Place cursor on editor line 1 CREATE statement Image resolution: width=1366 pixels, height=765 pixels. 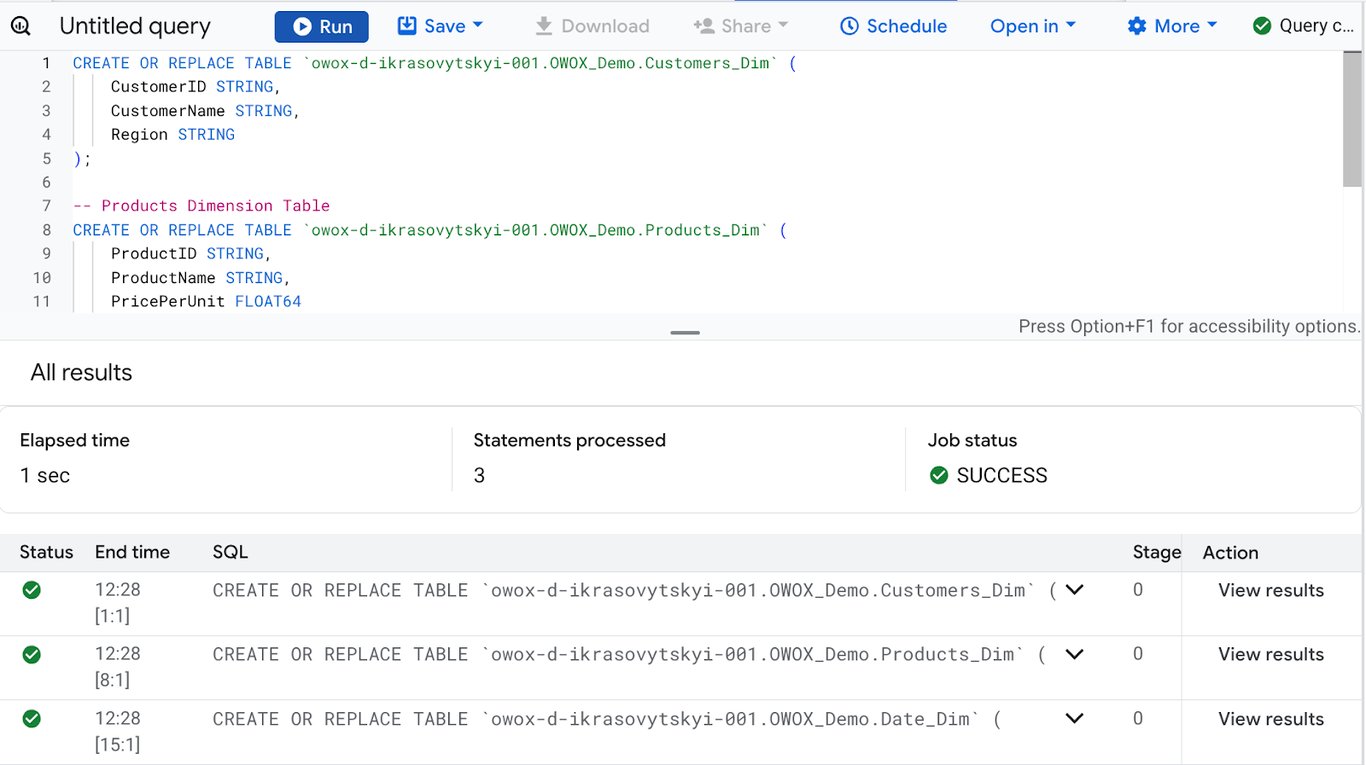point(434,63)
